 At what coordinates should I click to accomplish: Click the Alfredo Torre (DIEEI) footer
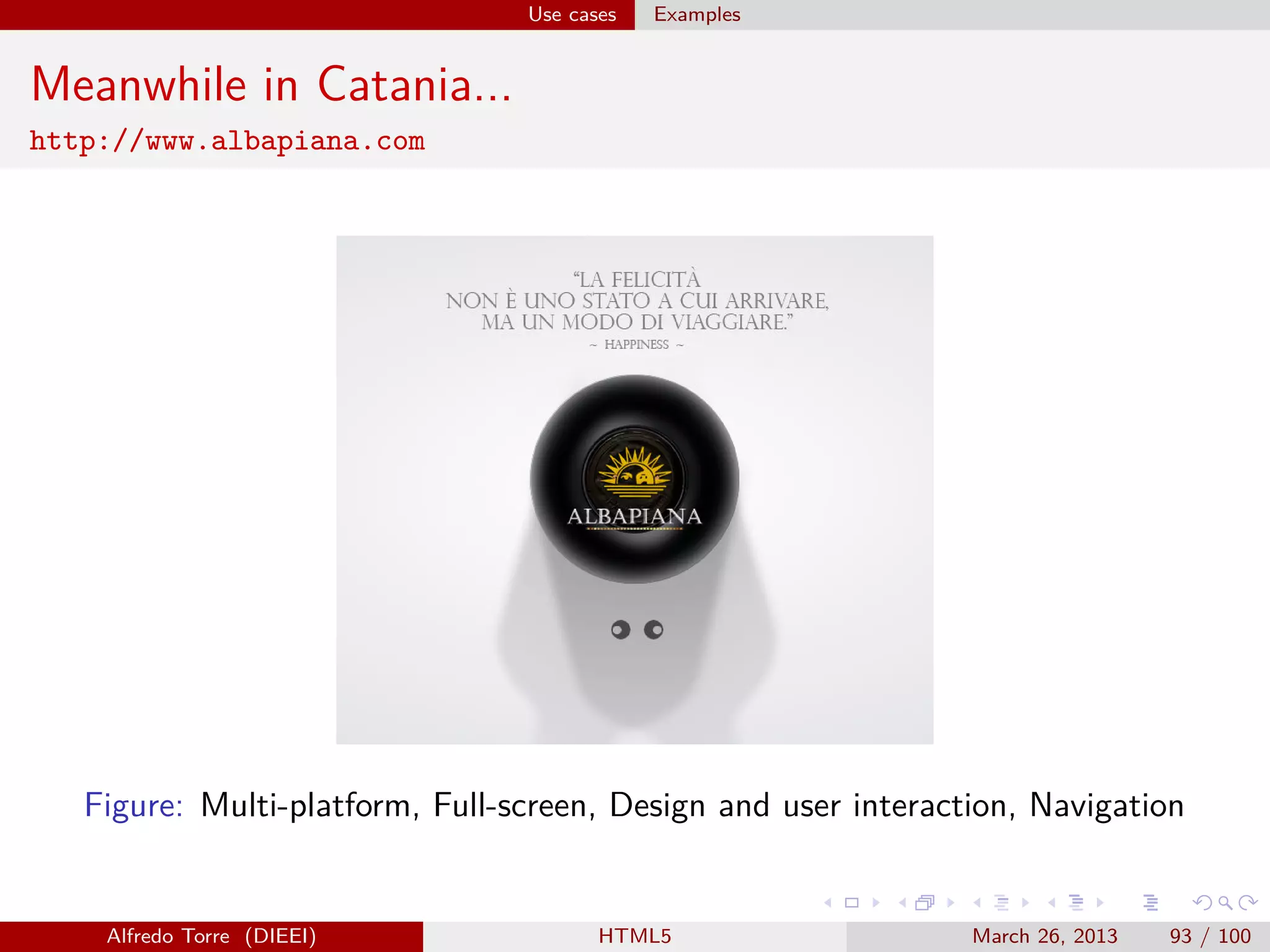(211, 936)
